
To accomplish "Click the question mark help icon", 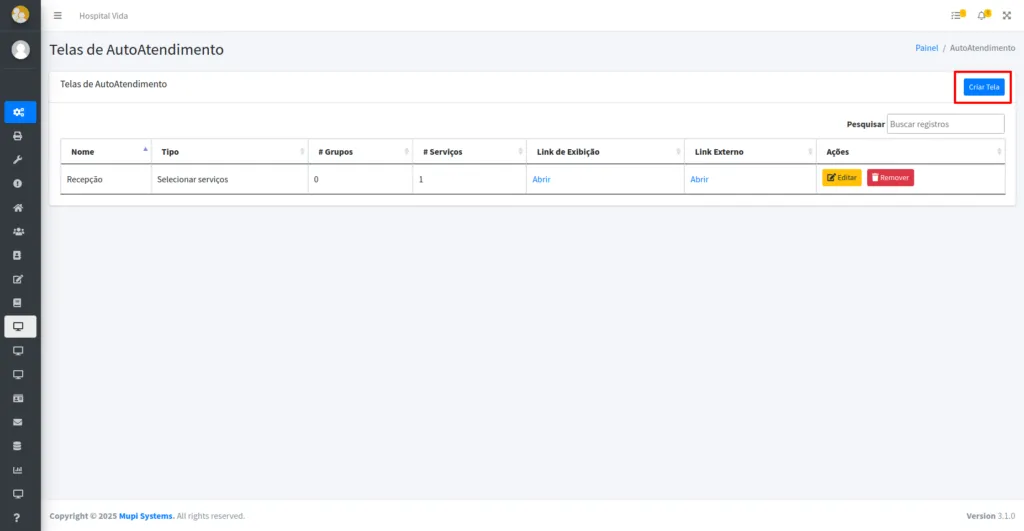I will coord(18,517).
